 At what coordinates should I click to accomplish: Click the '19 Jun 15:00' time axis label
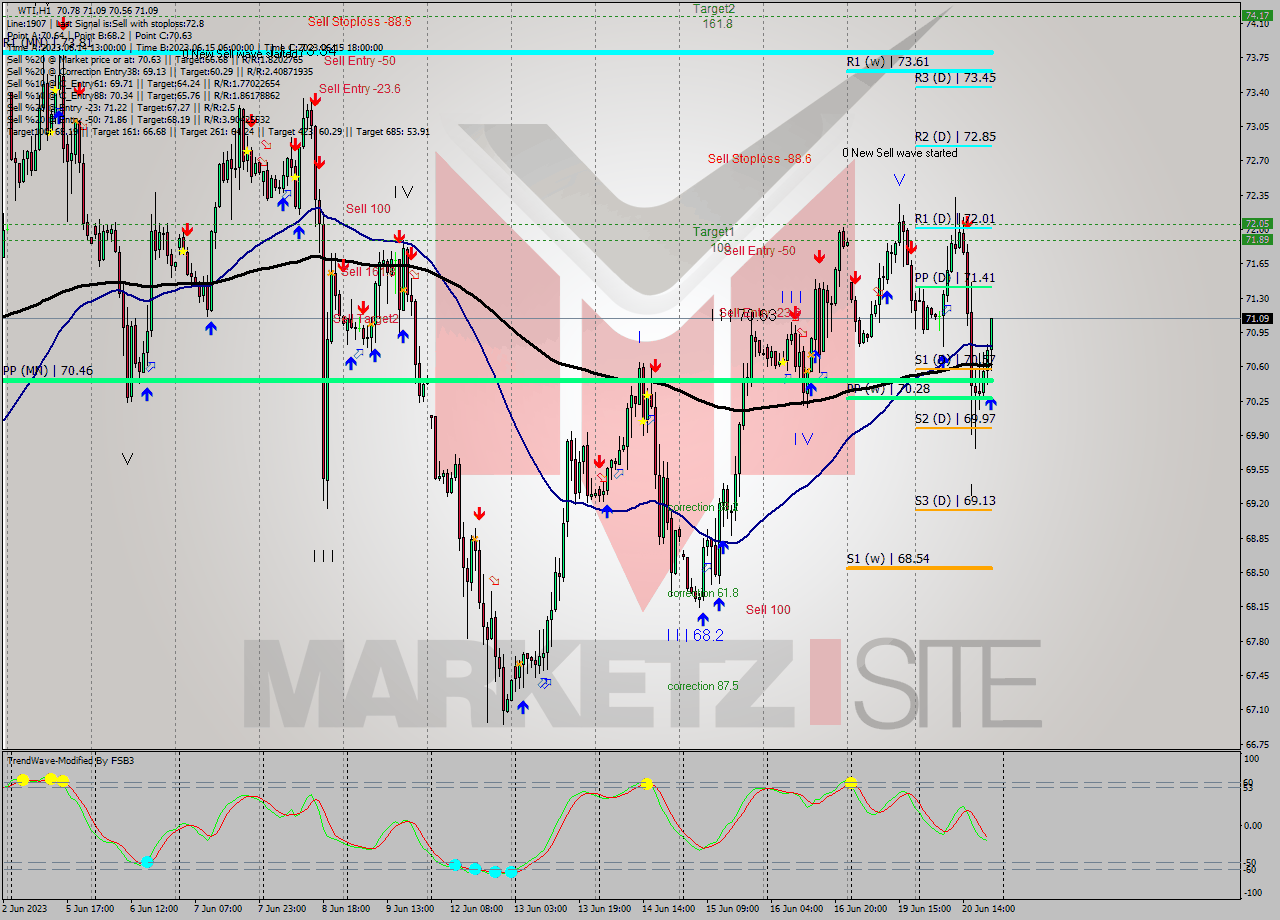925,909
